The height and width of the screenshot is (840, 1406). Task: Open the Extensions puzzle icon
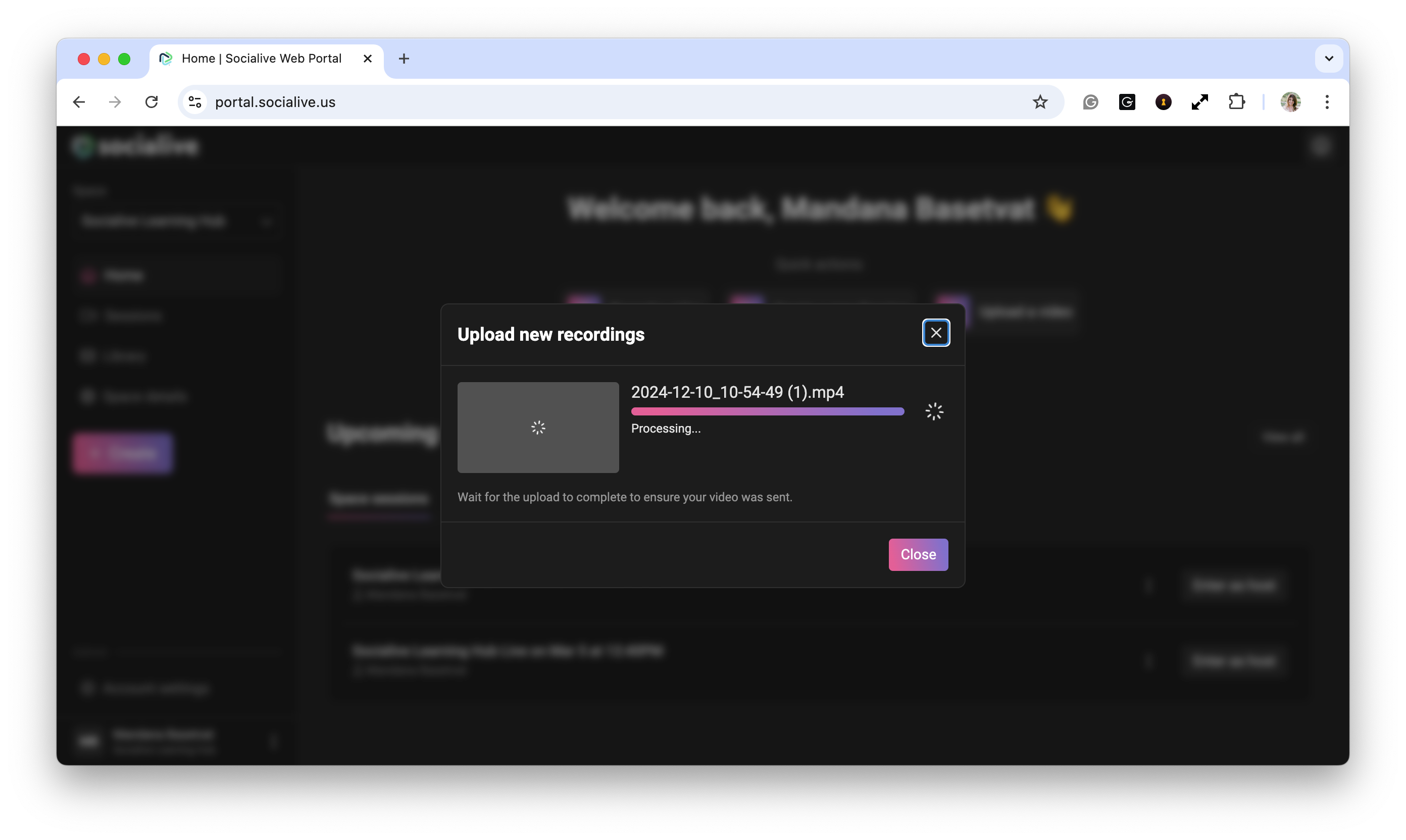pos(1236,102)
